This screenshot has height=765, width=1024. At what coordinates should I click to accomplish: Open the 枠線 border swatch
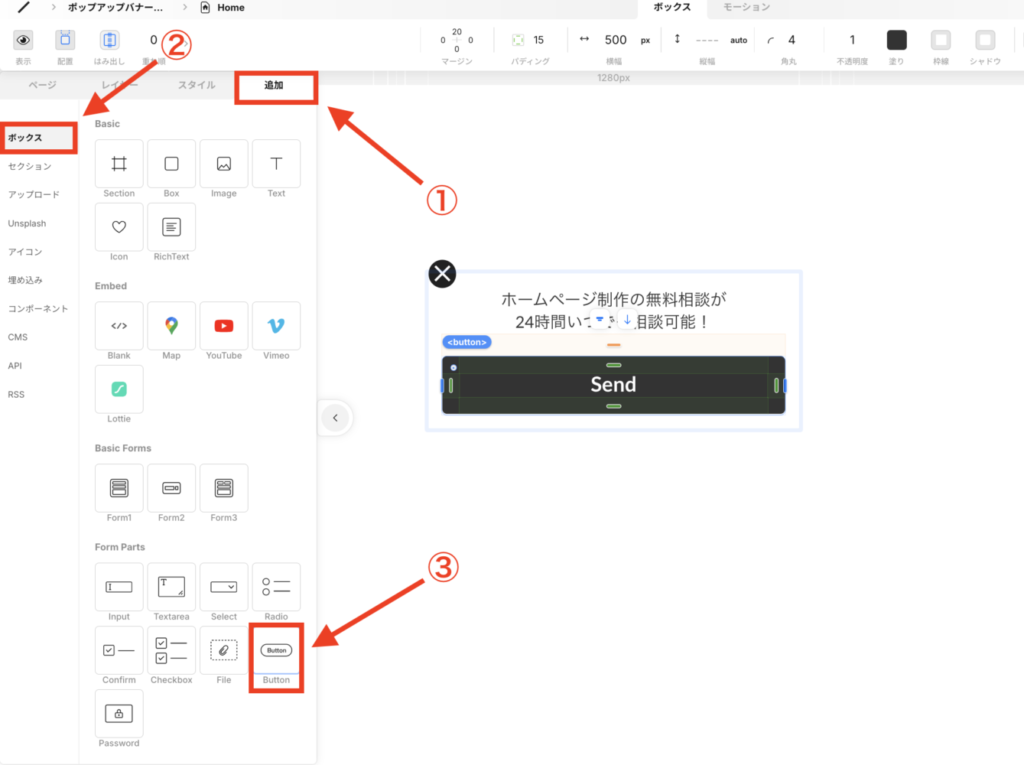(941, 41)
